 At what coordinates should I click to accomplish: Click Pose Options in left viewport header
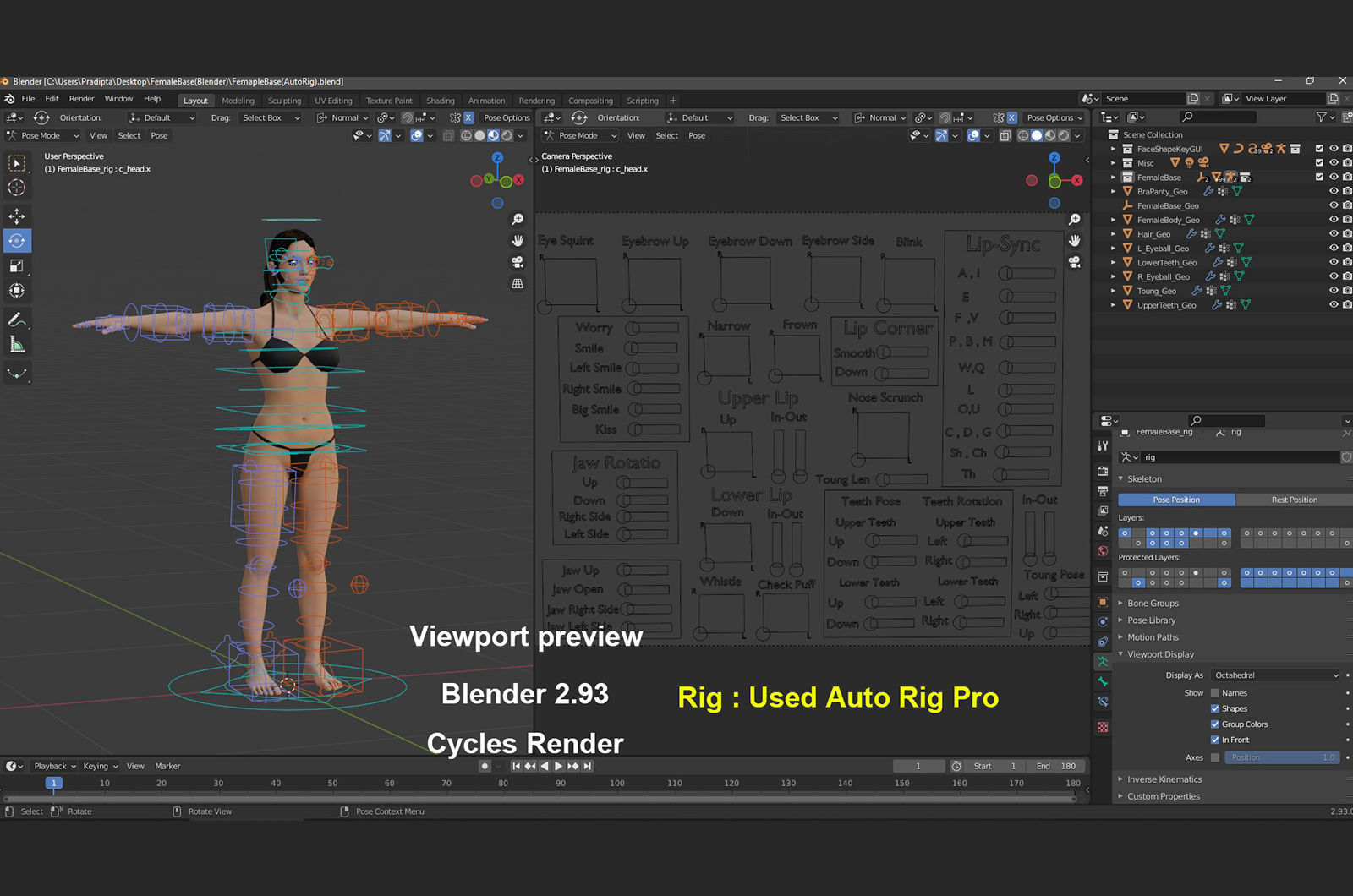point(507,118)
